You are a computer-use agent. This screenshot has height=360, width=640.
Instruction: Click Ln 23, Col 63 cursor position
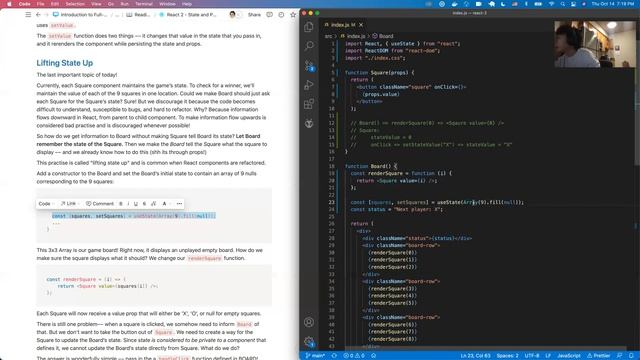pos(476,356)
